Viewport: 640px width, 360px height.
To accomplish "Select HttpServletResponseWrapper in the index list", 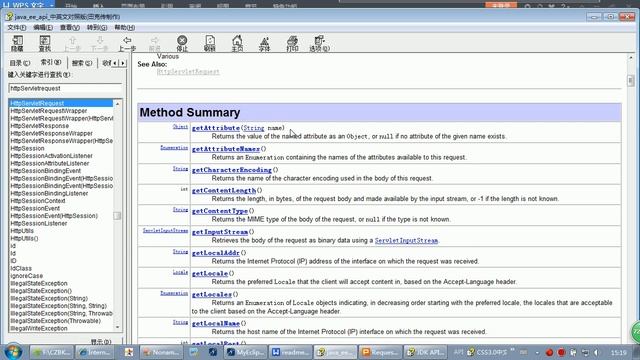I will pyautogui.click(x=51, y=133).
